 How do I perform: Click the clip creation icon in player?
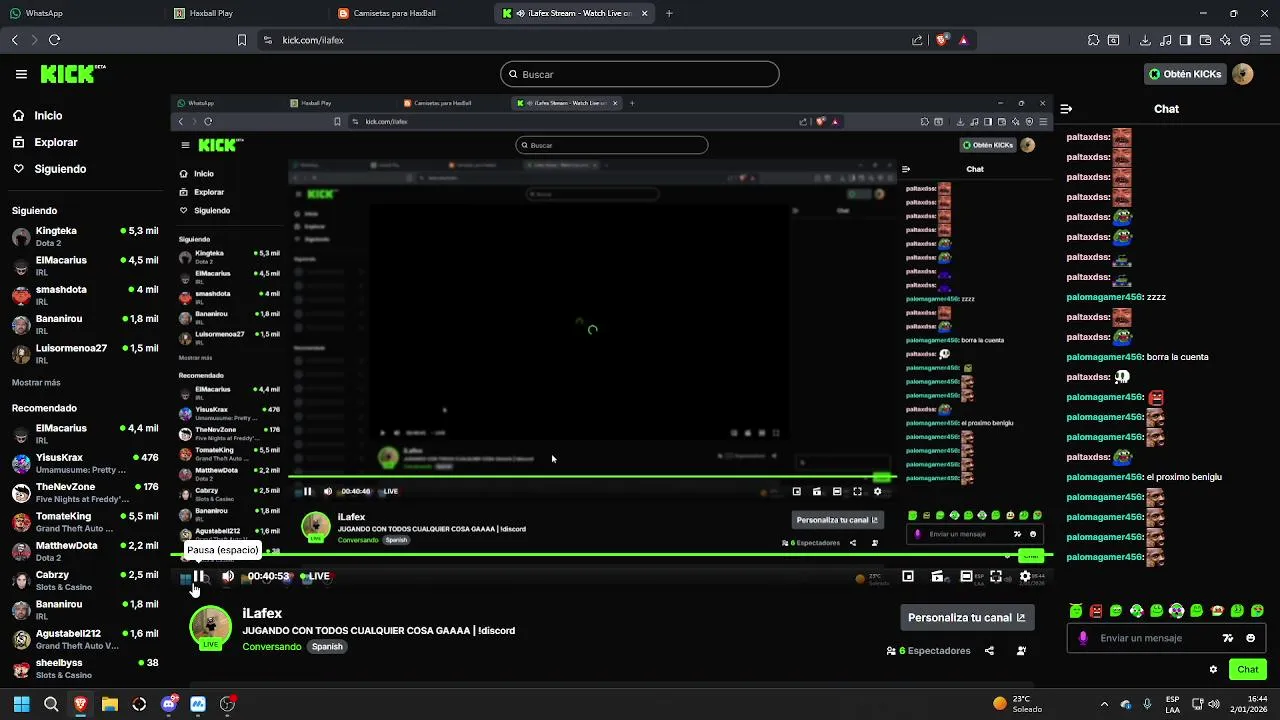937,576
